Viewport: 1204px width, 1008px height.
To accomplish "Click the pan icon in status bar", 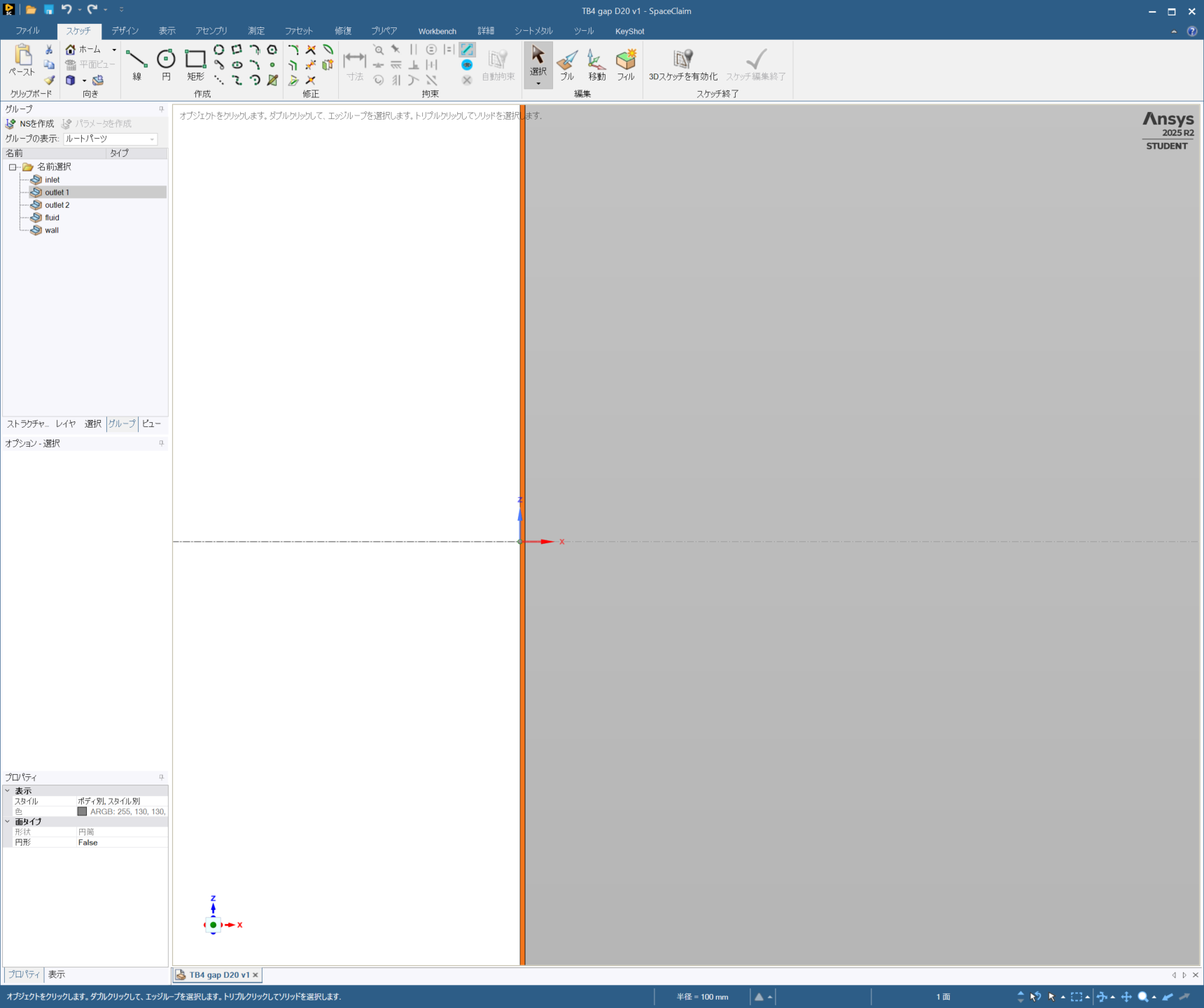I will pyautogui.click(x=1126, y=997).
